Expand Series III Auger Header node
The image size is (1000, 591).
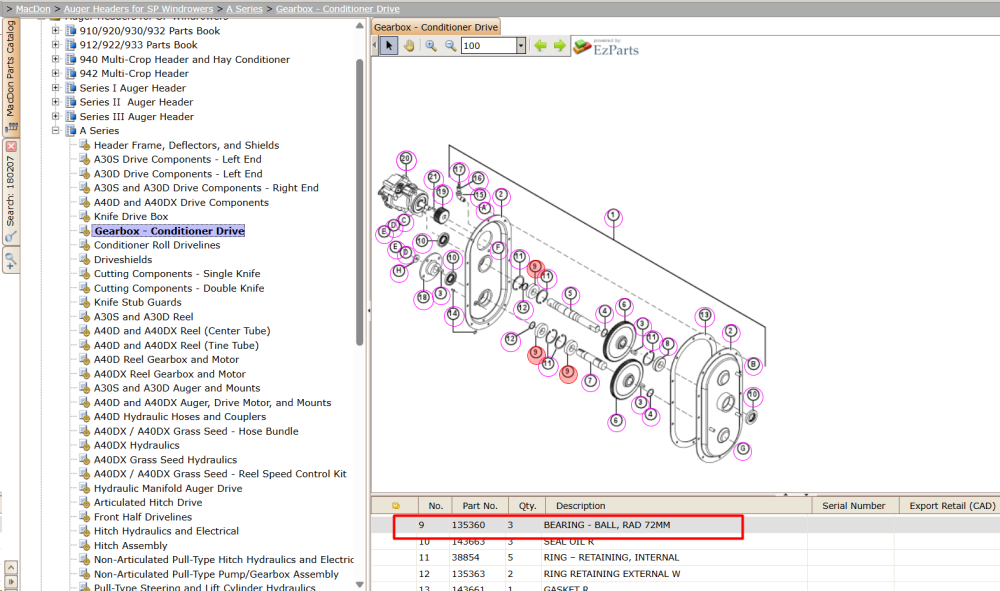pos(55,117)
